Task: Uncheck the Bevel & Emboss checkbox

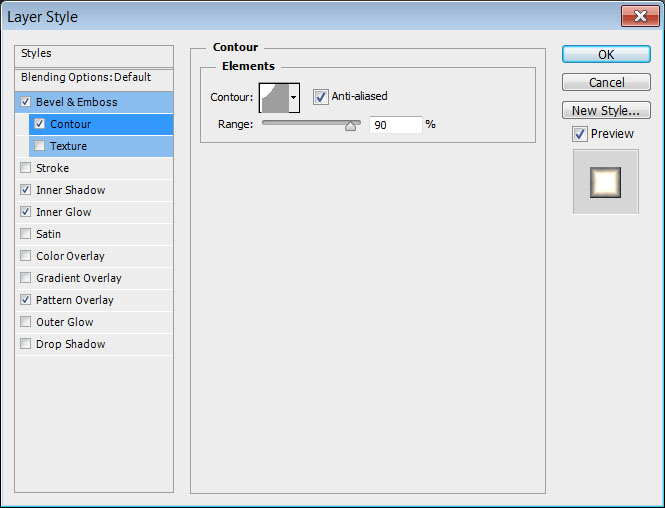Action: tap(25, 102)
